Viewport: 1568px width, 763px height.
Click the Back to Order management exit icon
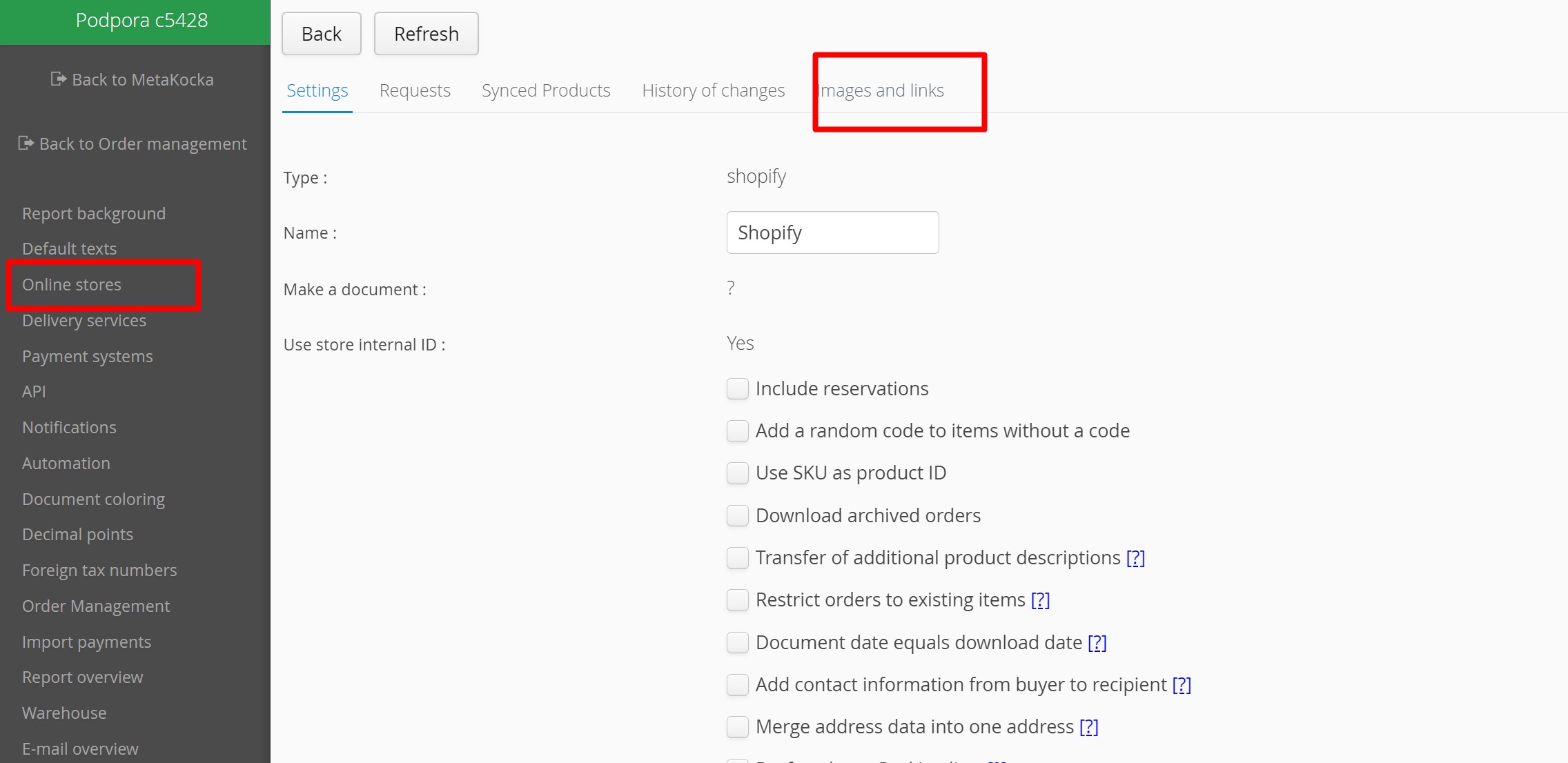(x=26, y=143)
